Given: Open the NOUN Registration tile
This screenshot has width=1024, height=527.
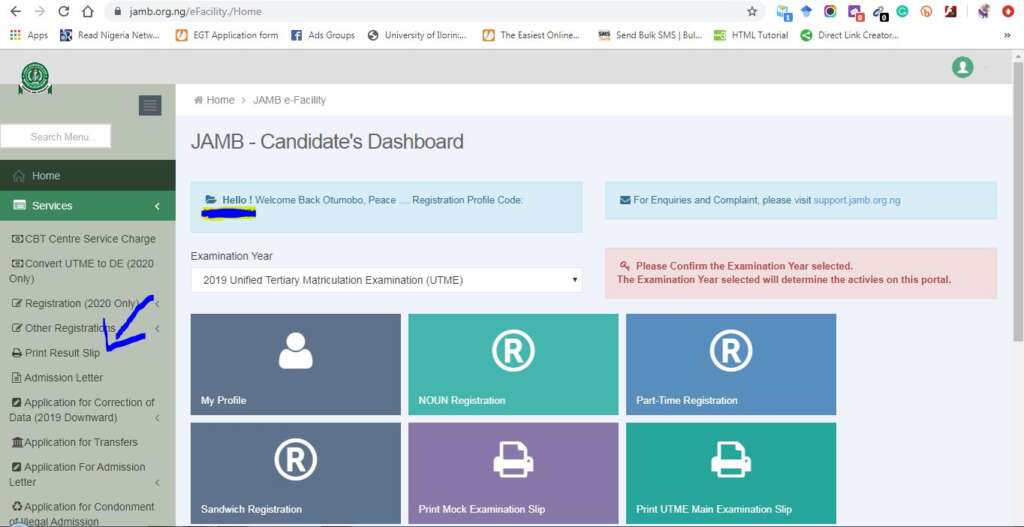Looking at the screenshot, I should pyautogui.click(x=512, y=364).
